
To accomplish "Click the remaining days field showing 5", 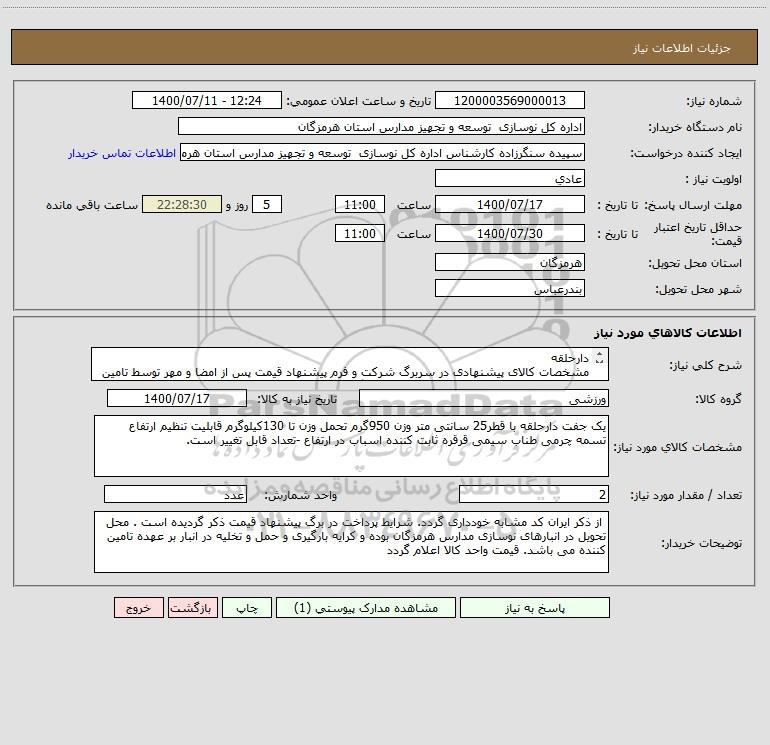I will (267, 204).
